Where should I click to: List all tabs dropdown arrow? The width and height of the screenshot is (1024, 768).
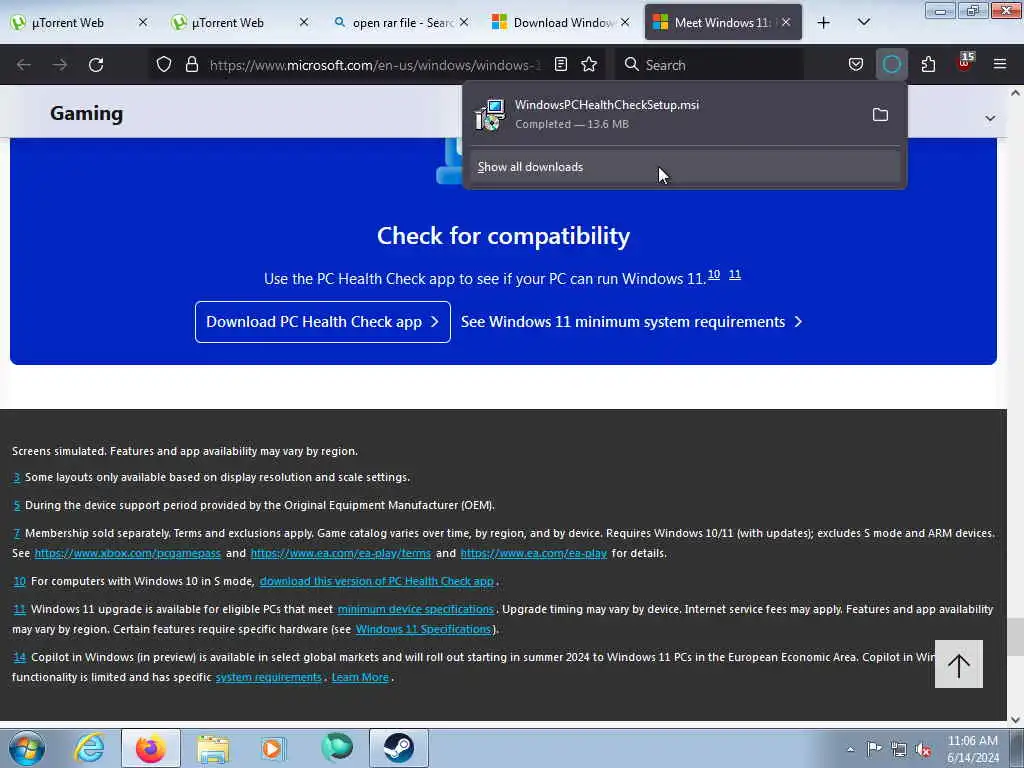(863, 23)
